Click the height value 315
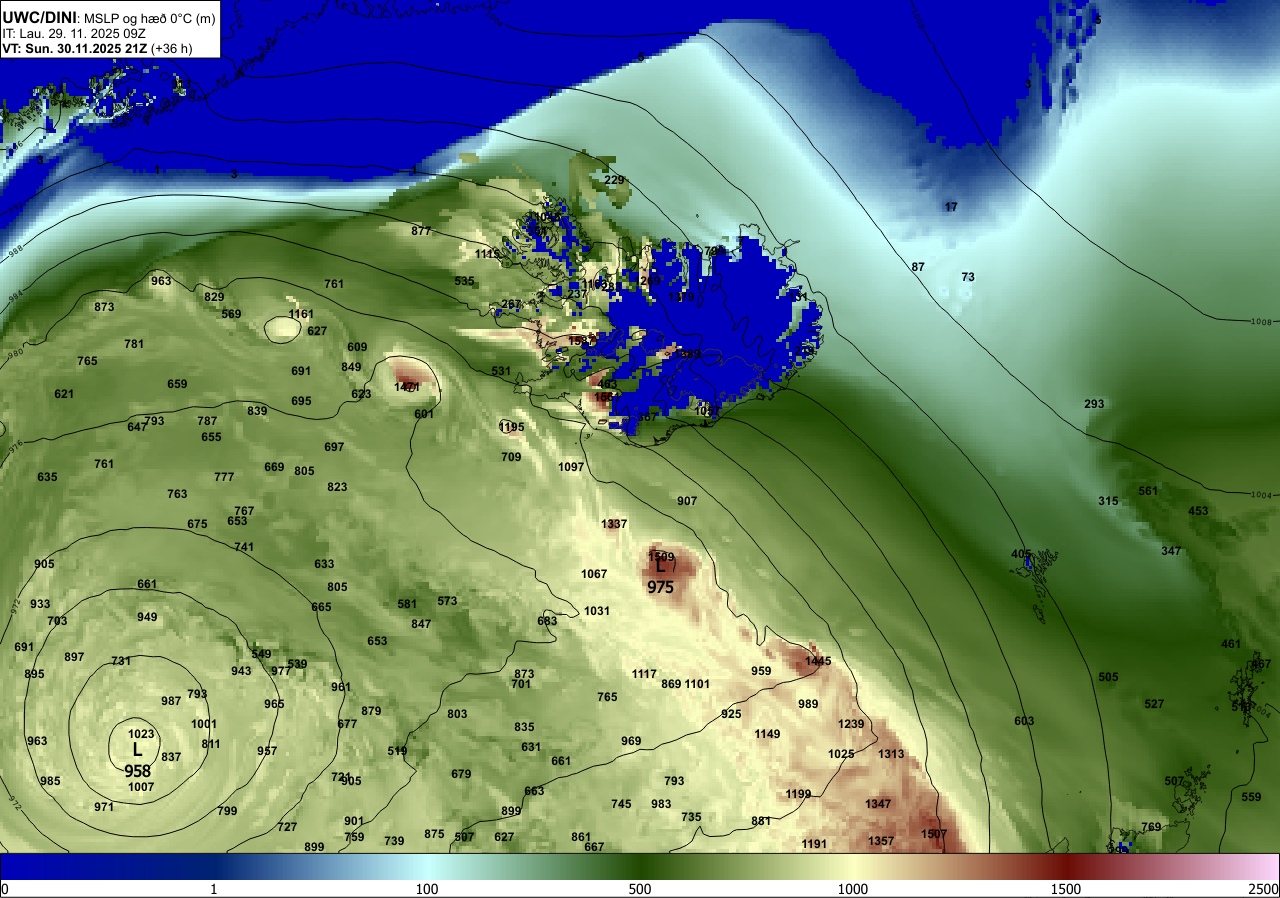This screenshot has height=898, width=1280. pyautogui.click(x=1108, y=501)
